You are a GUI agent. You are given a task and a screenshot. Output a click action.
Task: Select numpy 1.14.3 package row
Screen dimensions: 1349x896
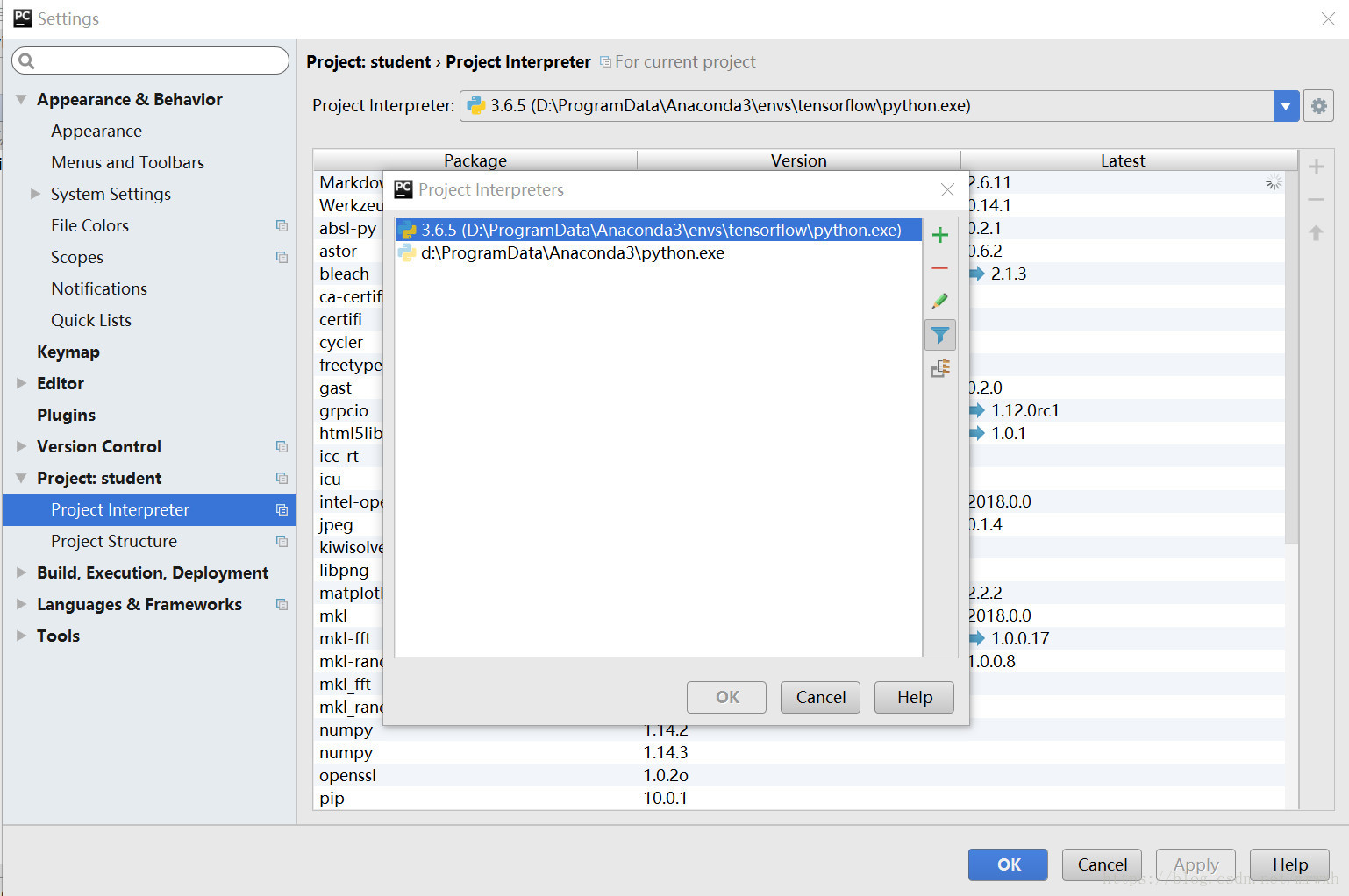pyautogui.click(x=799, y=752)
